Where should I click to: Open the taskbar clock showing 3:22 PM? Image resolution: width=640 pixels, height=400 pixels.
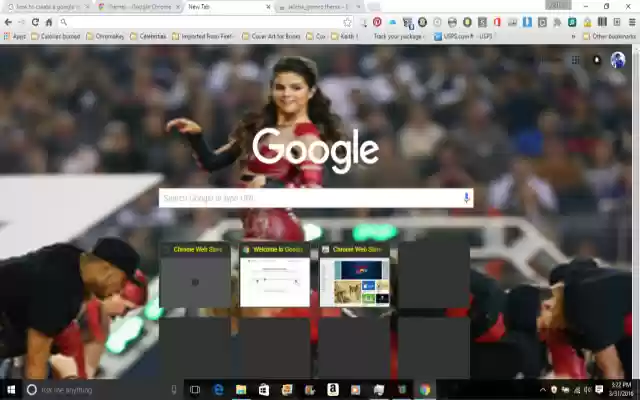coord(620,390)
